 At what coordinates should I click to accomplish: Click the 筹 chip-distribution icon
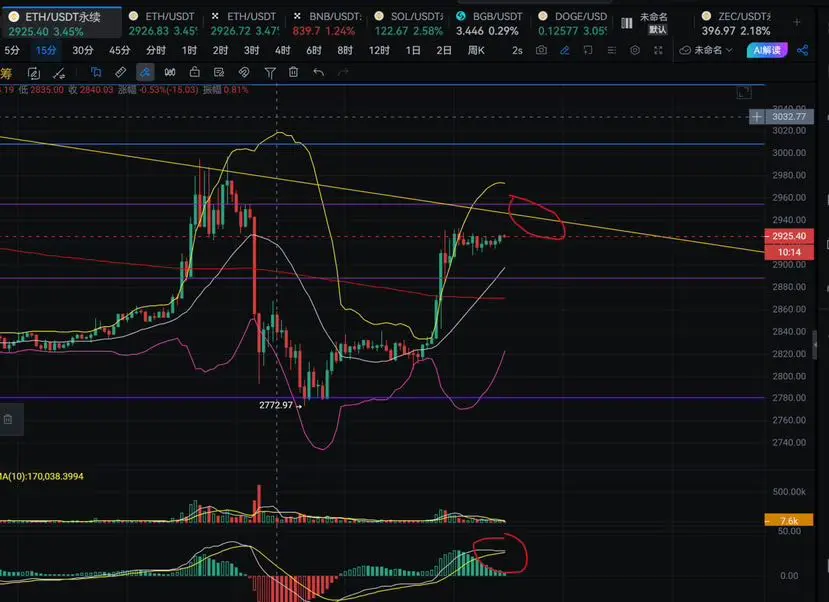[6, 73]
